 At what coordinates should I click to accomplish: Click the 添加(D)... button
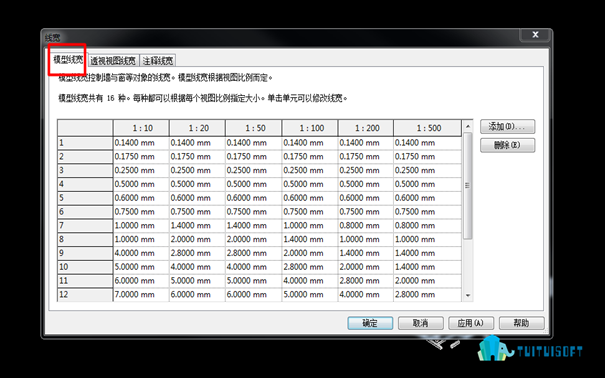point(507,127)
